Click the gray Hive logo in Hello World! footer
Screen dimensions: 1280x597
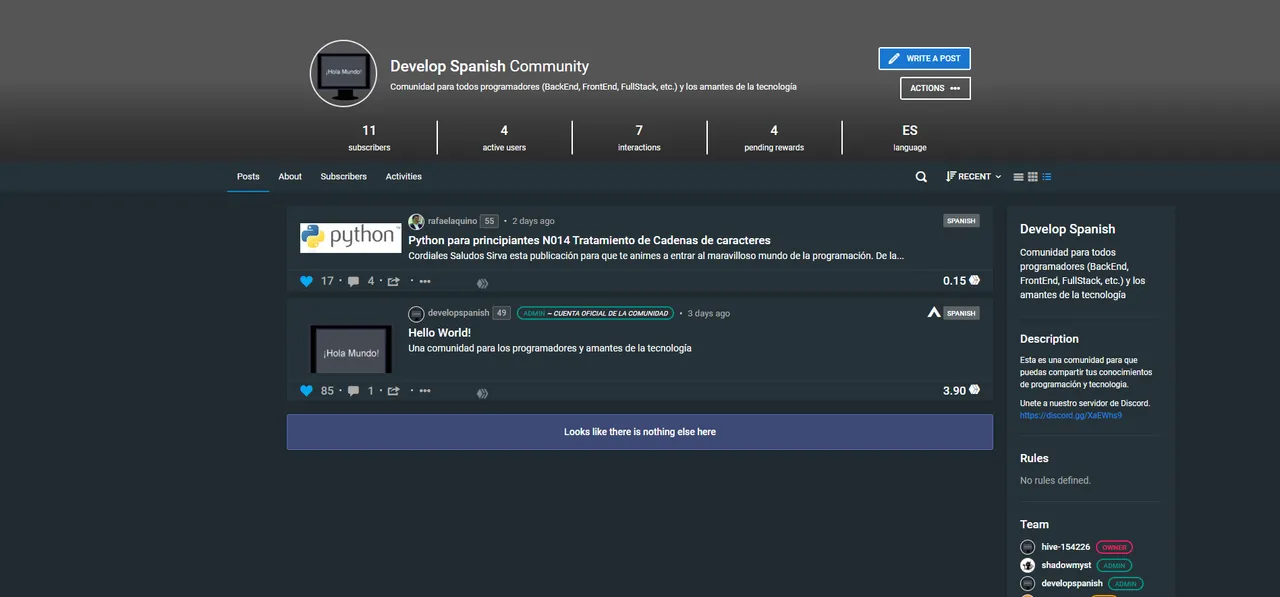tap(482, 394)
